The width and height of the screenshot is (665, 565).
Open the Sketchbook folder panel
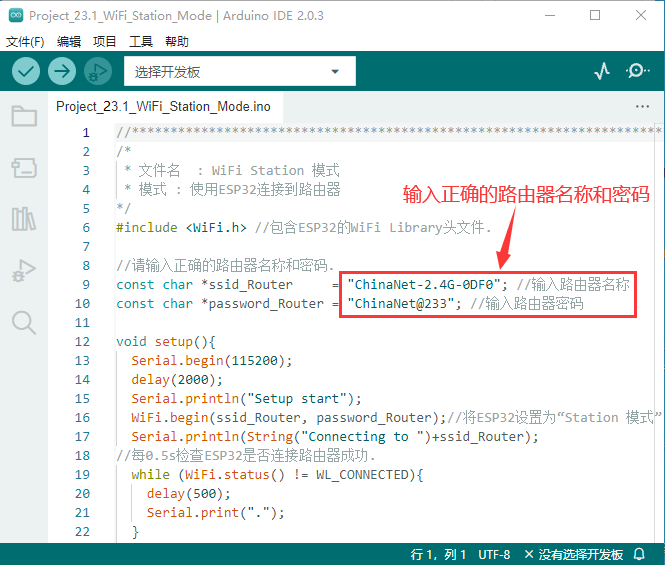[24, 117]
